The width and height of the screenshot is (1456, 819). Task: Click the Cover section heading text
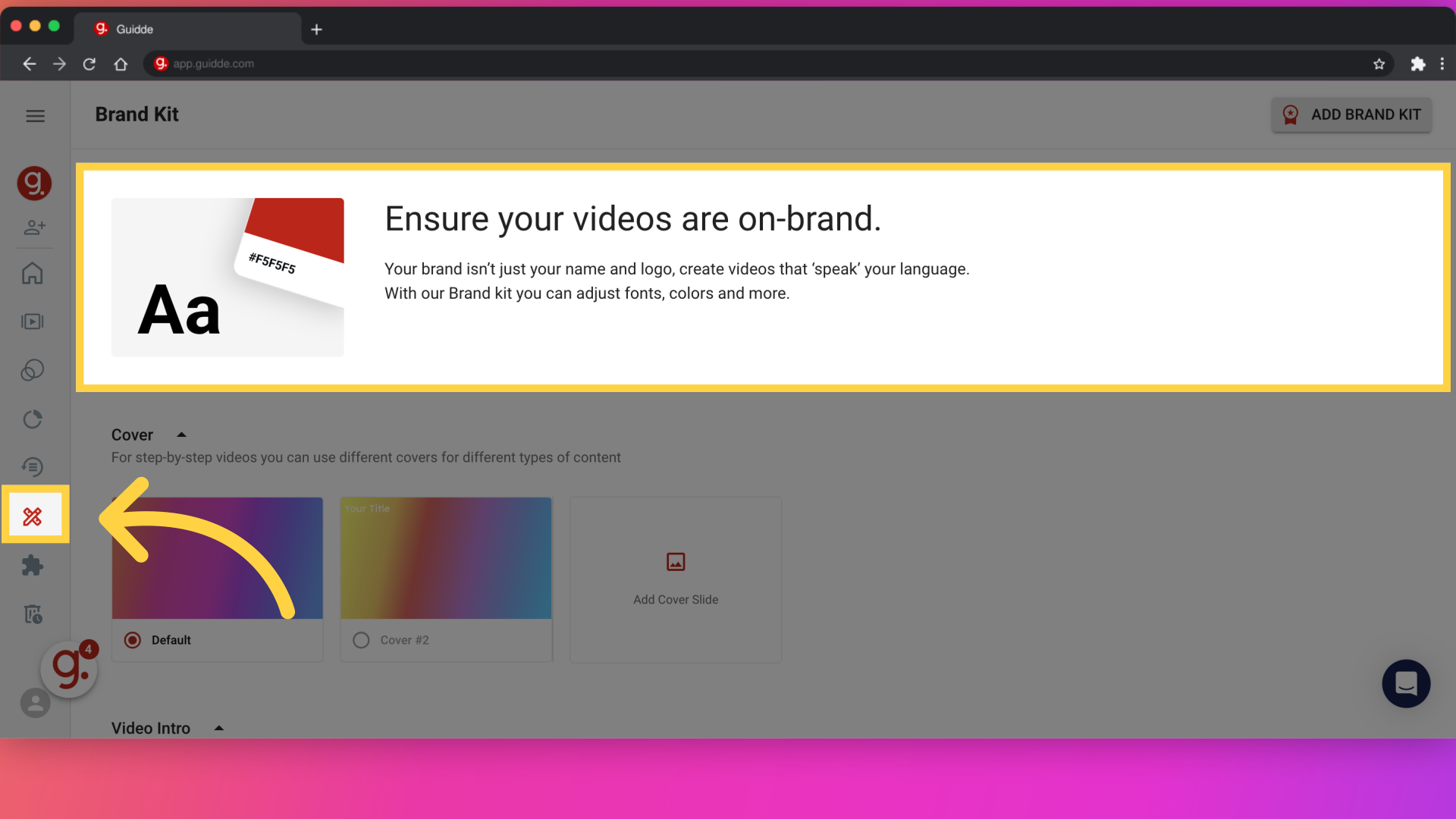[132, 435]
